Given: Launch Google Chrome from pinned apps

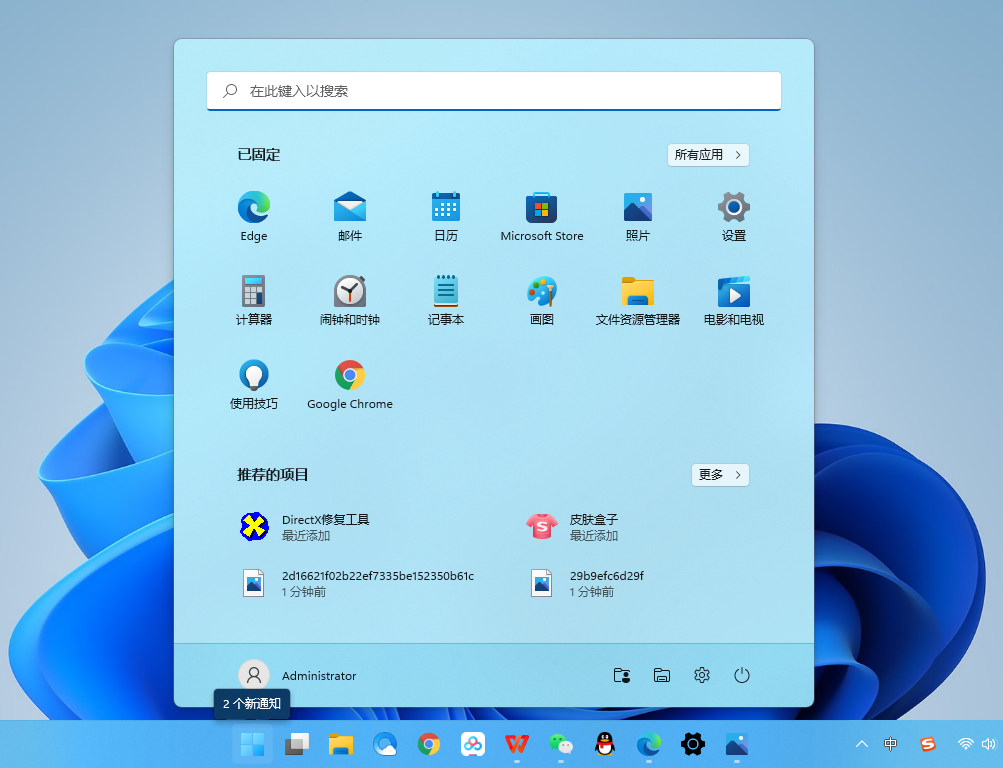Looking at the screenshot, I should (350, 384).
